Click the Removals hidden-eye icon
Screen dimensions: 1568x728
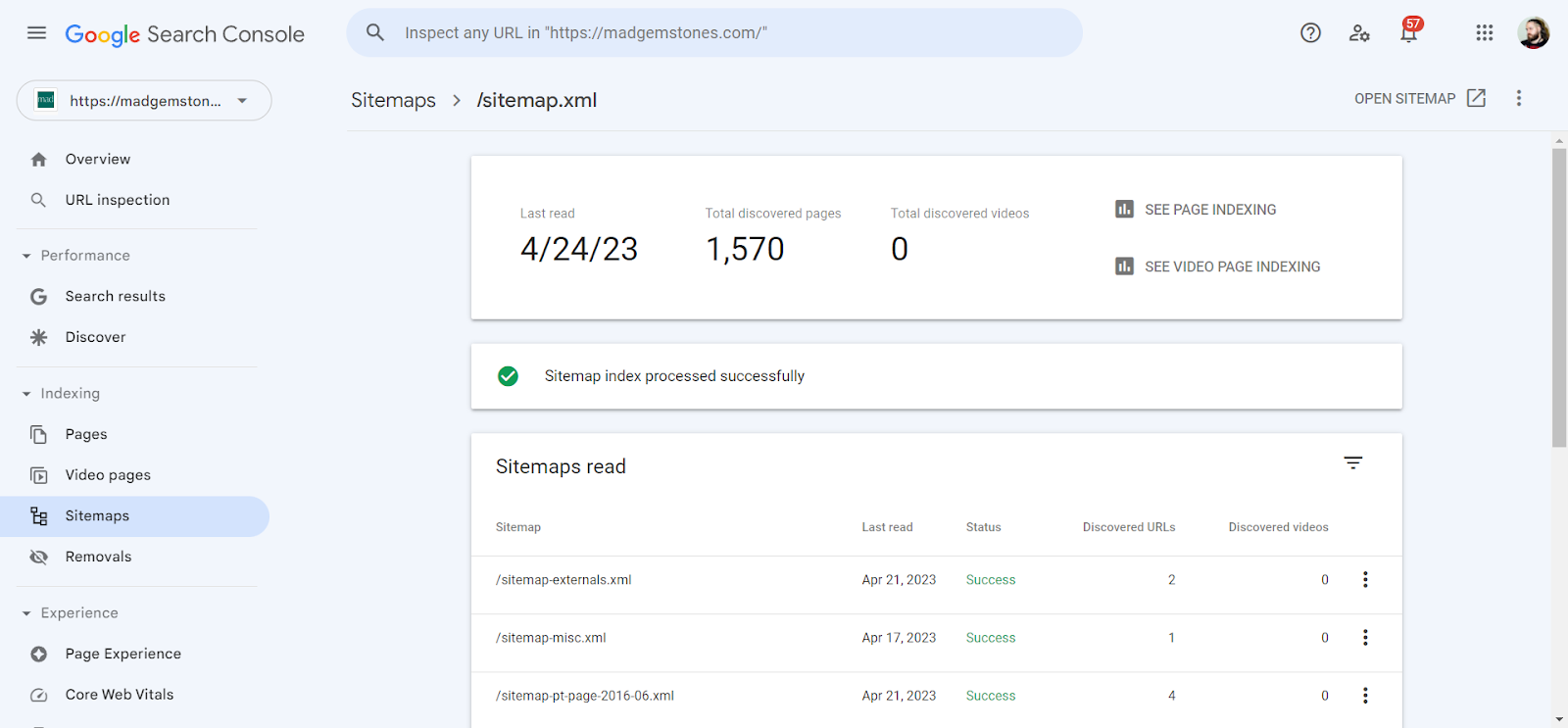pos(38,557)
